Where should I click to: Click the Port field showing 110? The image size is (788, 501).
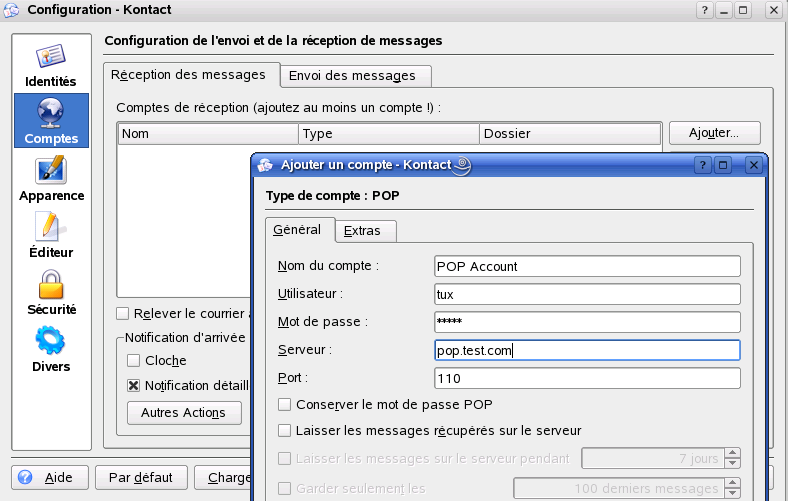[x=587, y=378]
